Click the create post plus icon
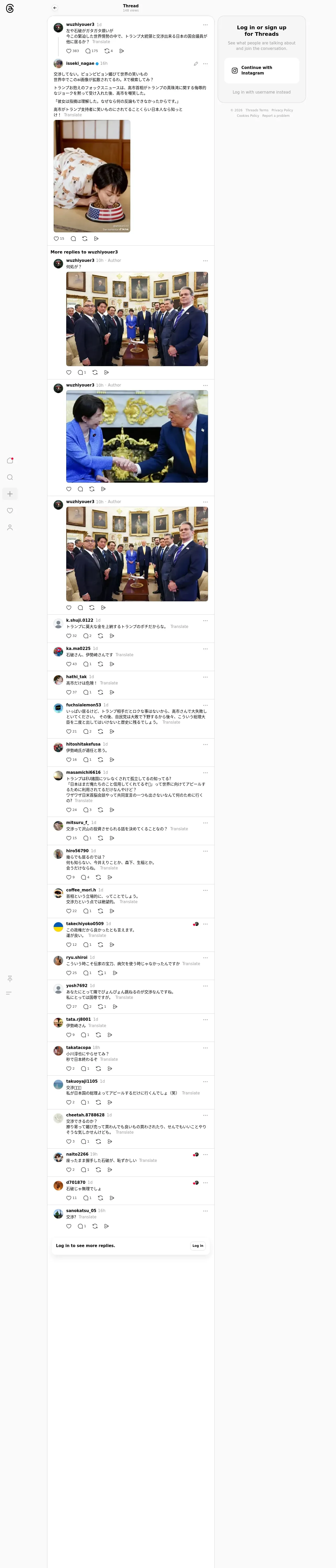This screenshot has width=336, height=1568. pyautogui.click(x=10, y=494)
